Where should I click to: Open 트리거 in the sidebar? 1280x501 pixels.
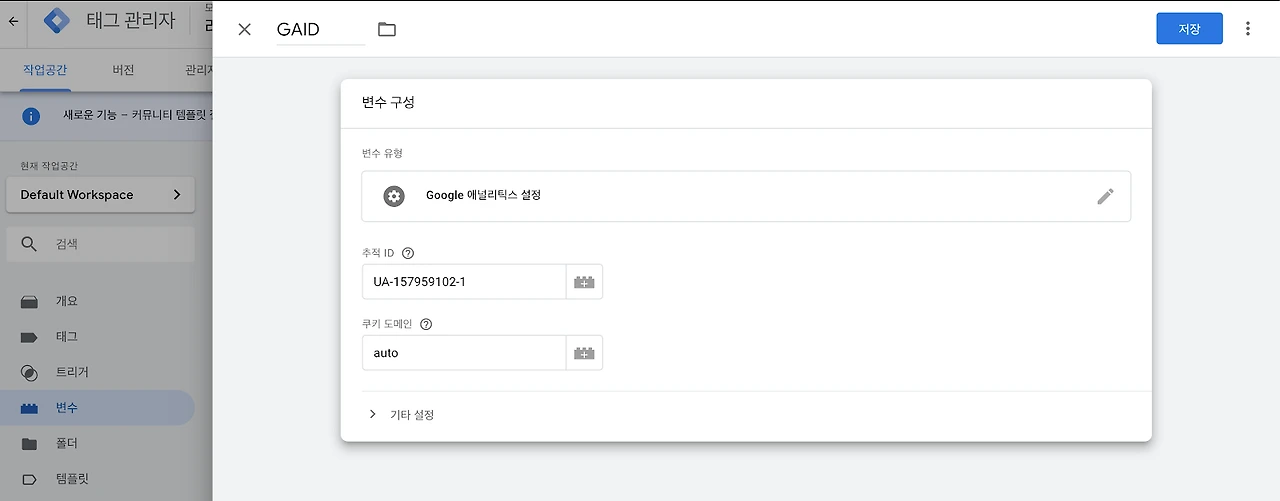72,372
